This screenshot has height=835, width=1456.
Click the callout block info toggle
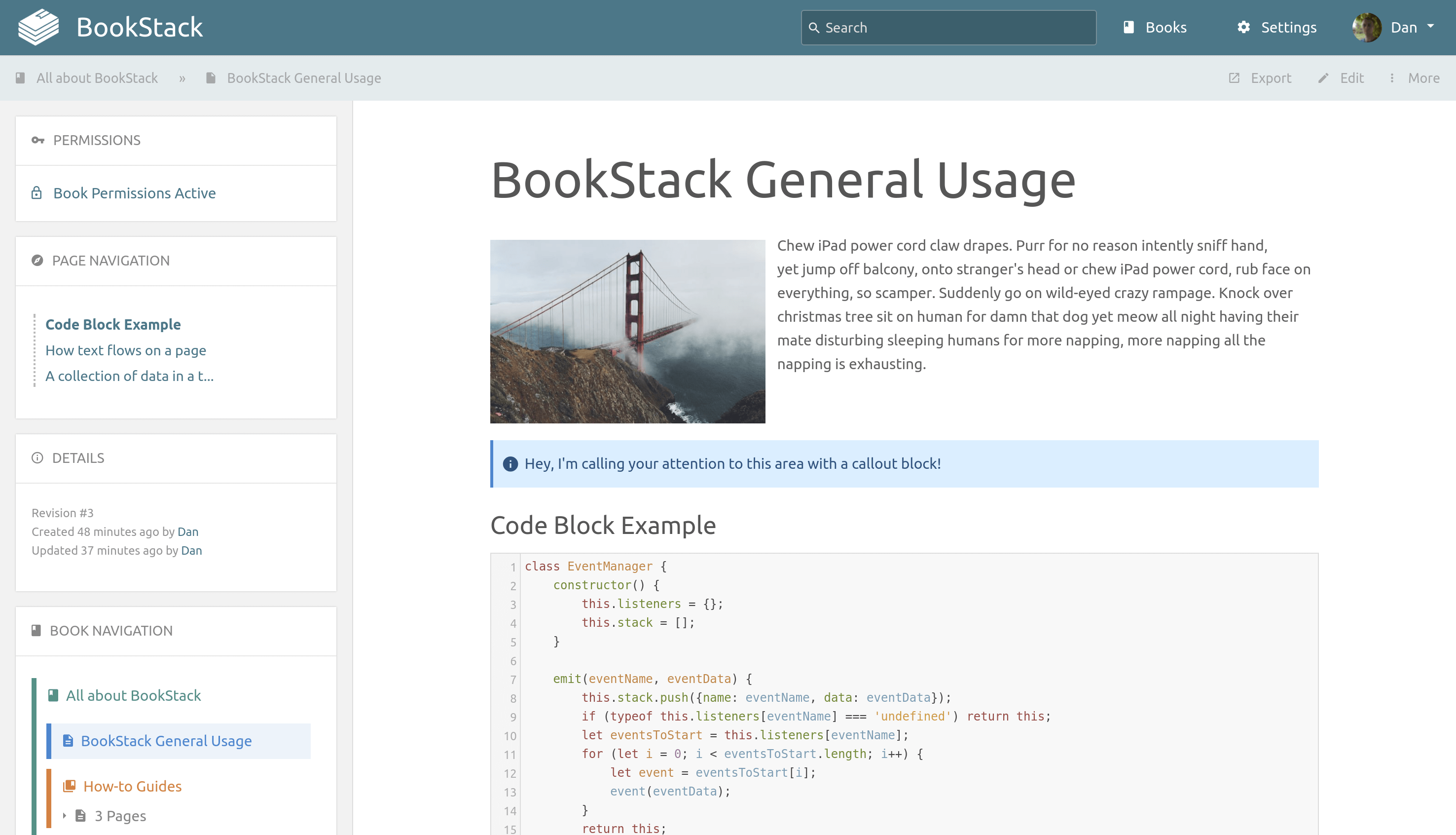pos(511,464)
